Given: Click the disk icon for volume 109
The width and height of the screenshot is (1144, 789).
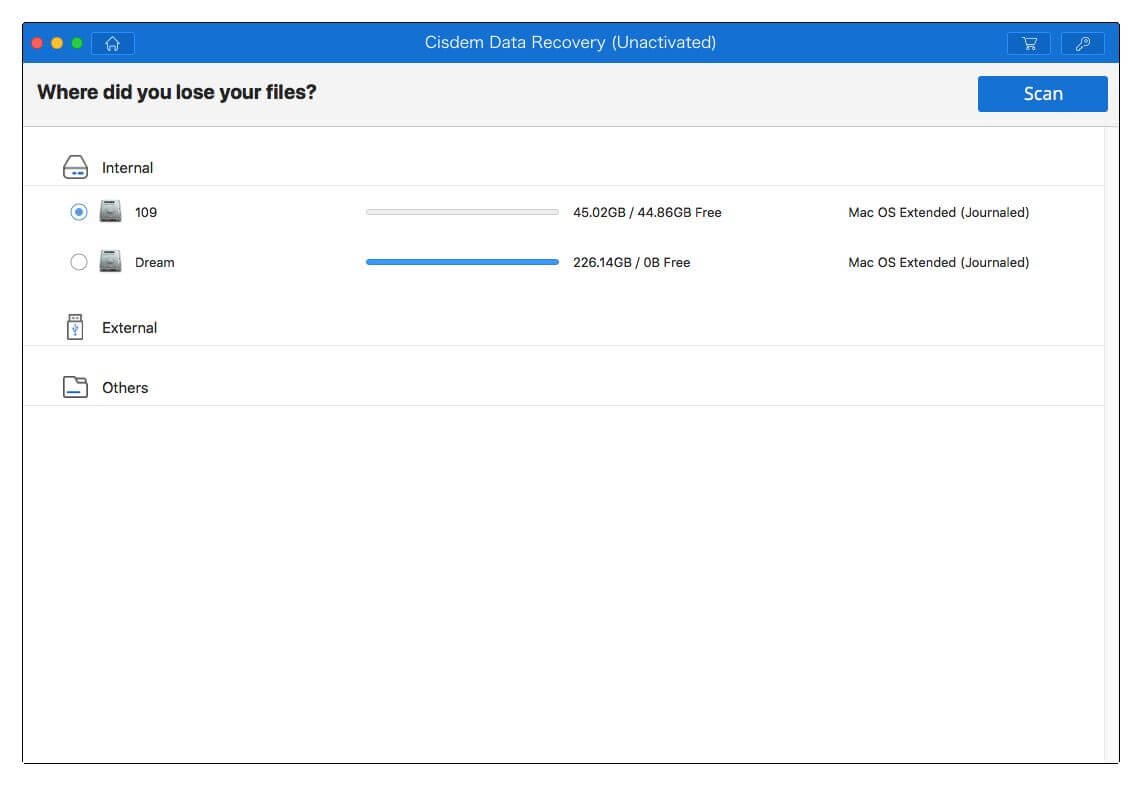Looking at the screenshot, I should click(110, 212).
